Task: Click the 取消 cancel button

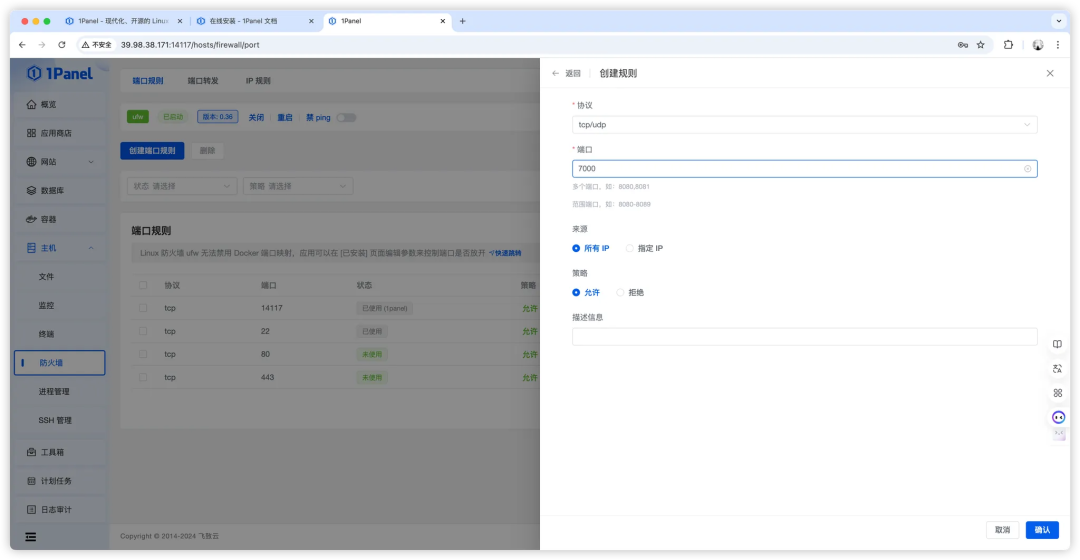Action: click(x=1002, y=530)
